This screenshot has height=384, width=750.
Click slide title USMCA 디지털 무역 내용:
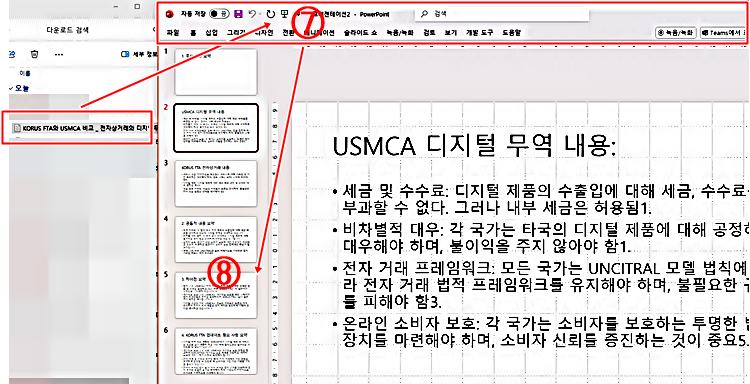tap(474, 145)
